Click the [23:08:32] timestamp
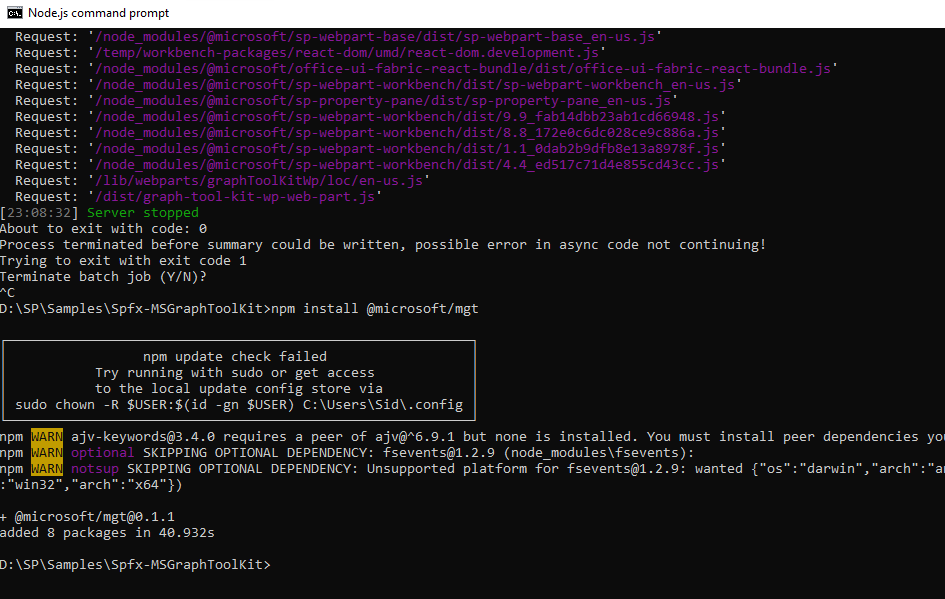The width and height of the screenshot is (945, 599). 39,212
